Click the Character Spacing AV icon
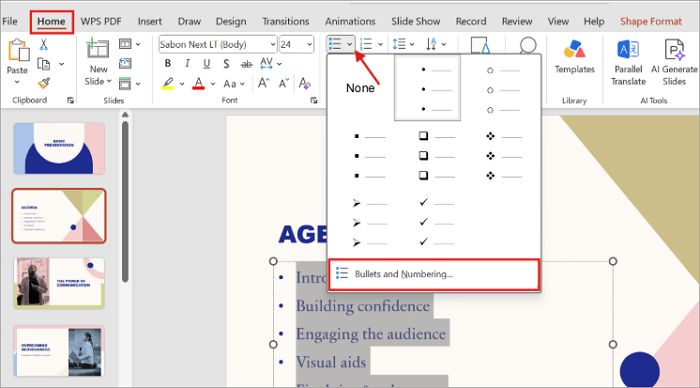 [x=266, y=63]
